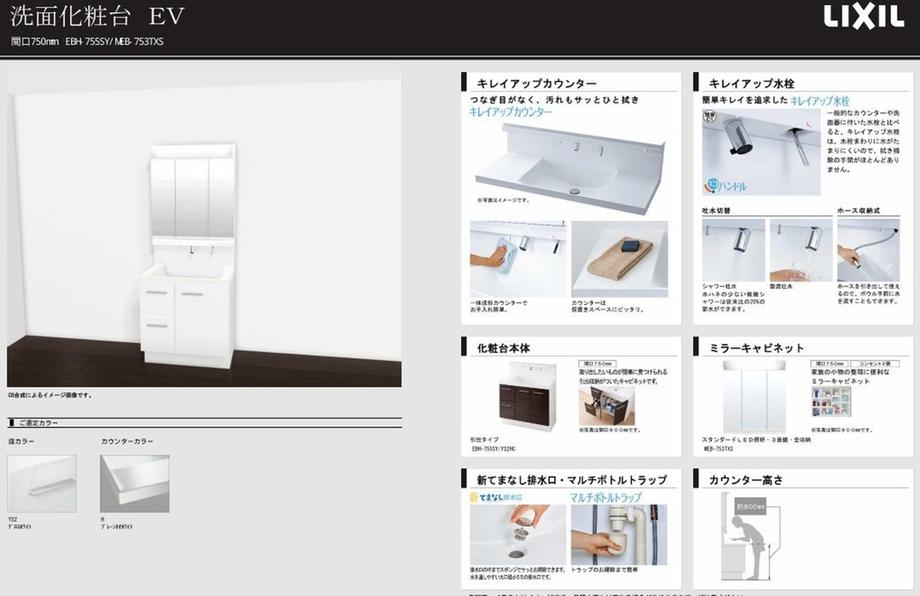Viewport: 920px width, 596px height.
Task: Select the door color swatch
Action: pos(41,483)
